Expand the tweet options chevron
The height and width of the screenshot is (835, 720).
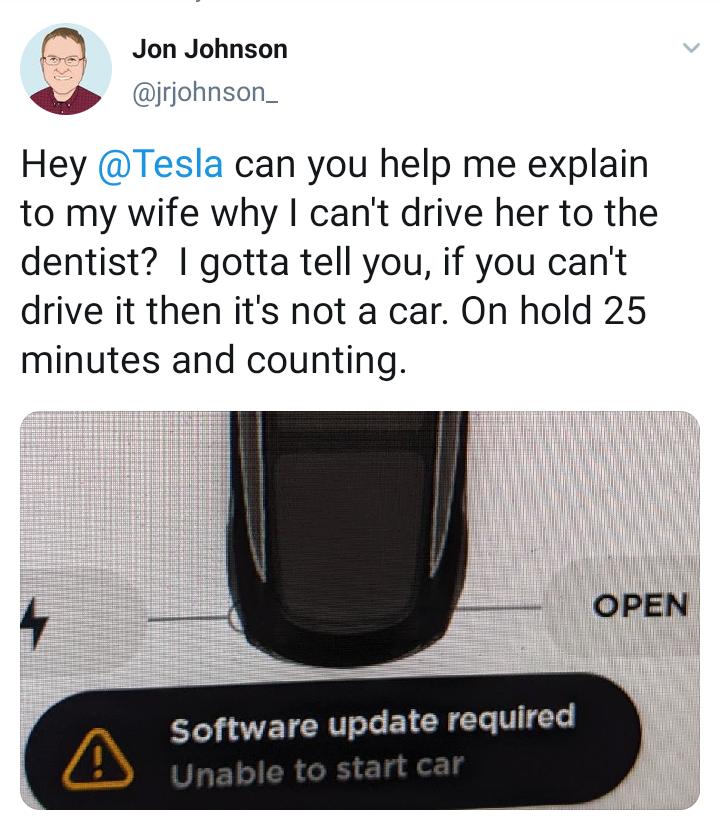[x=691, y=48]
